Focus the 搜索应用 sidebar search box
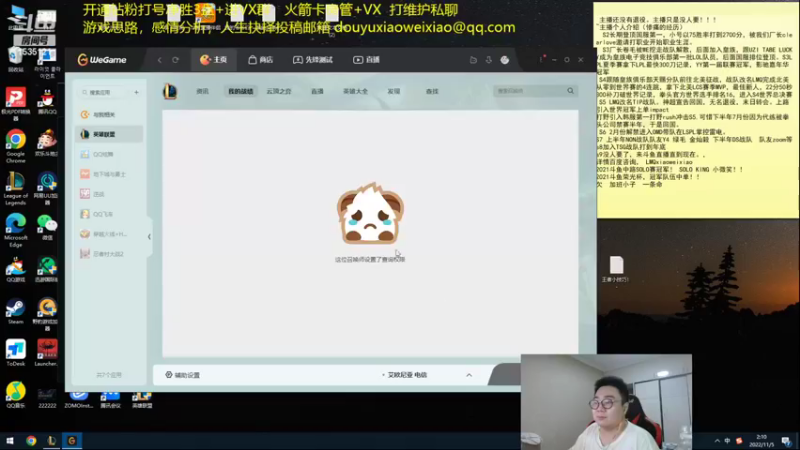The height and width of the screenshot is (450, 800). pos(105,92)
